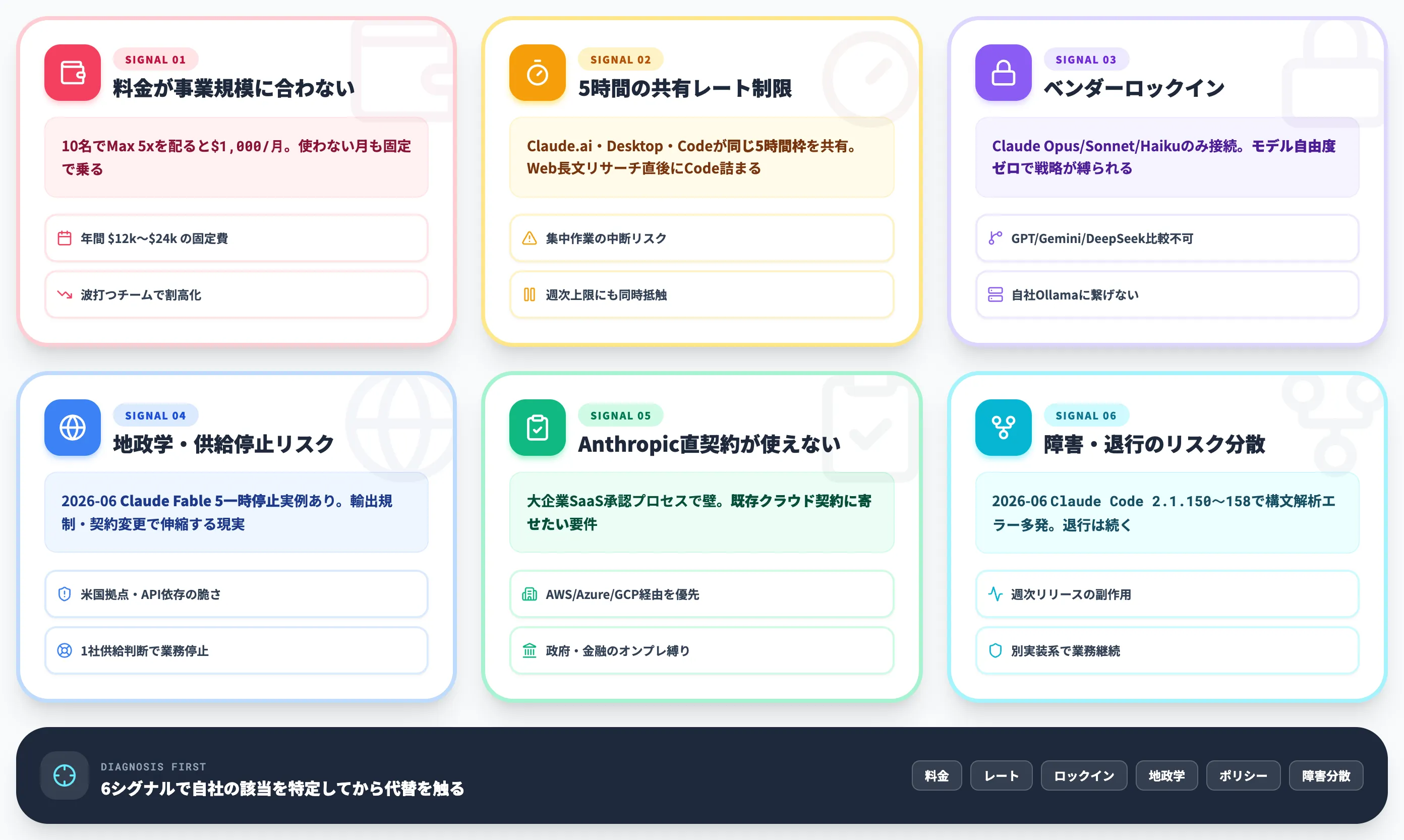1404x840 pixels.
Task: Click the heading 障害・退行のリスク分散
Action: (x=1154, y=444)
